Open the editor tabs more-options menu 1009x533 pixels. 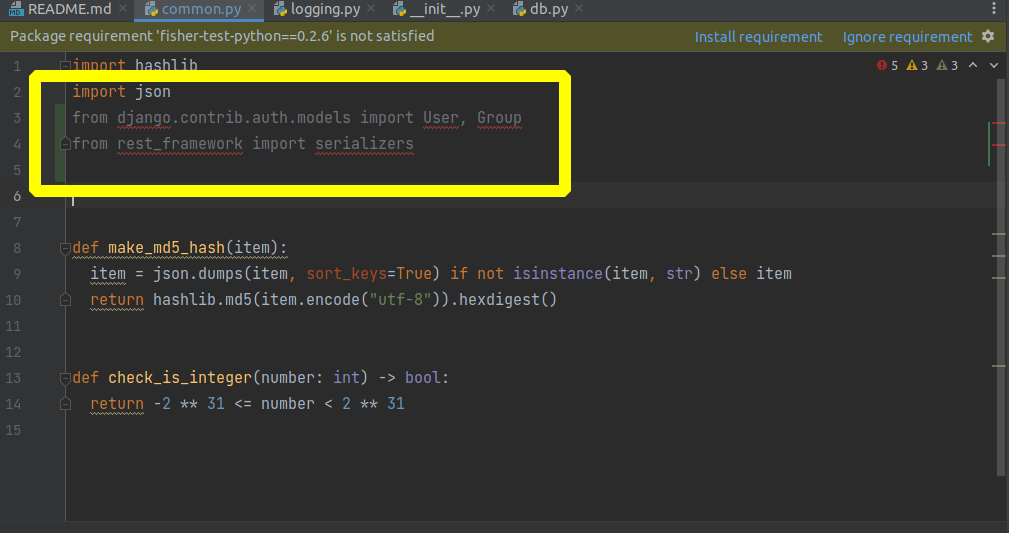click(x=994, y=9)
